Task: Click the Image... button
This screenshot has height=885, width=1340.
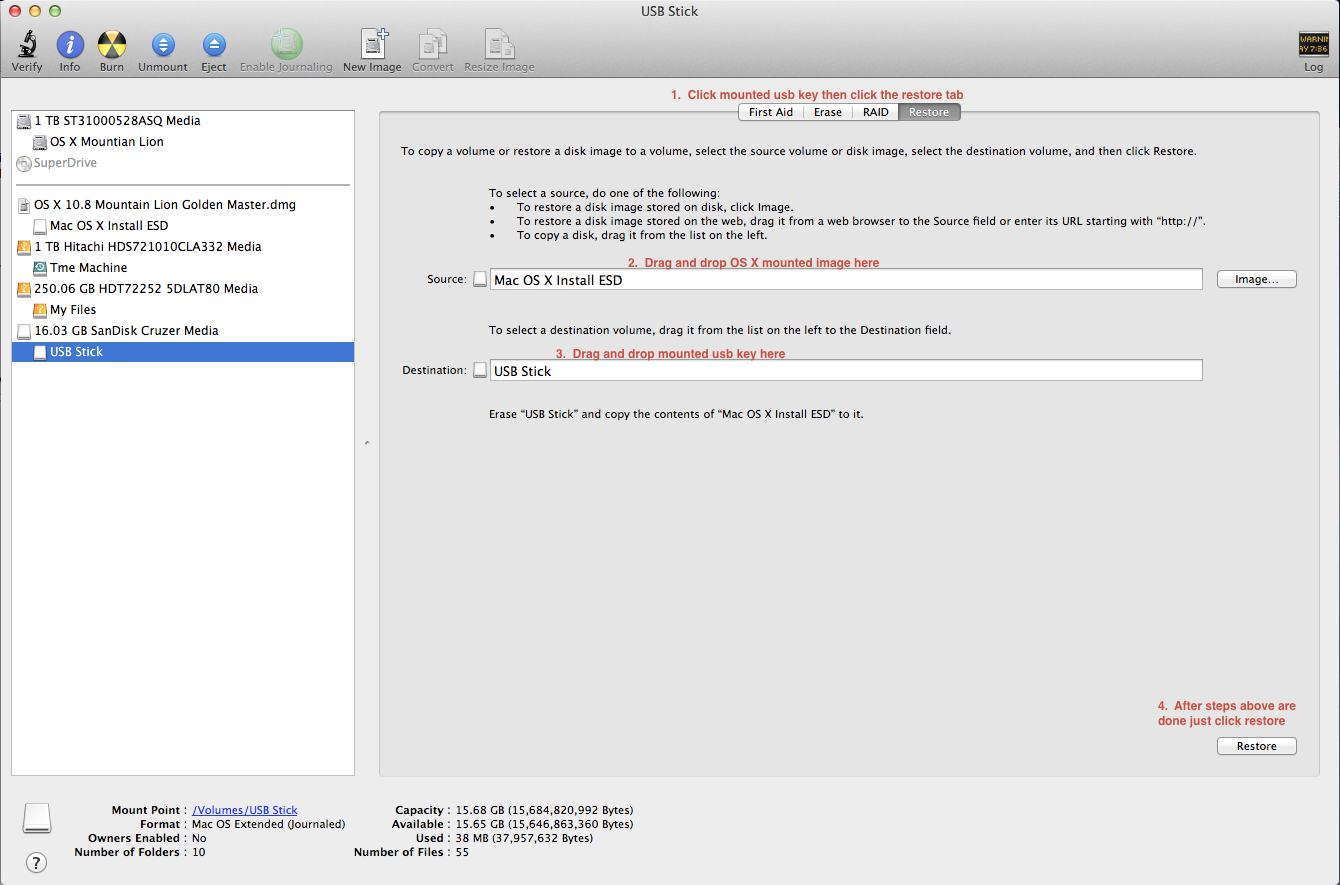Action: (1257, 279)
